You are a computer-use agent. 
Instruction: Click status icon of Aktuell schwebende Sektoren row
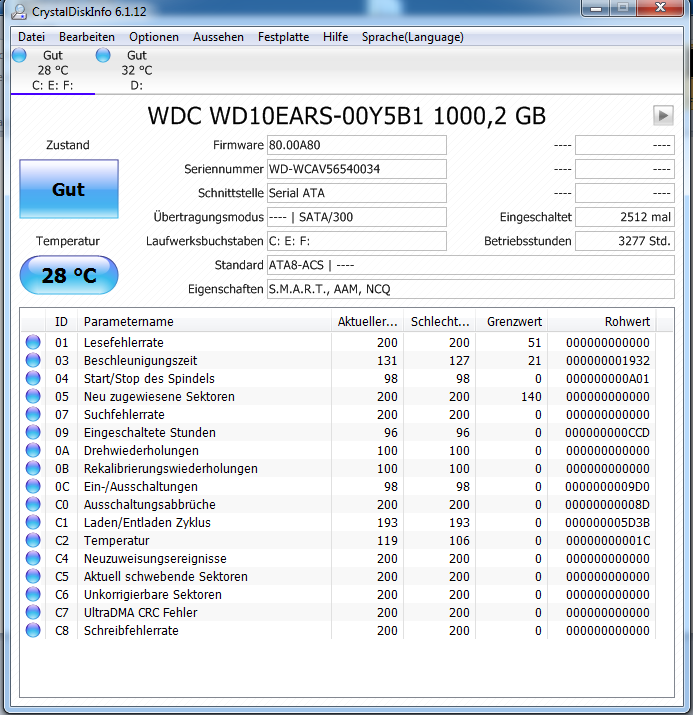pyautogui.click(x=33, y=576)
